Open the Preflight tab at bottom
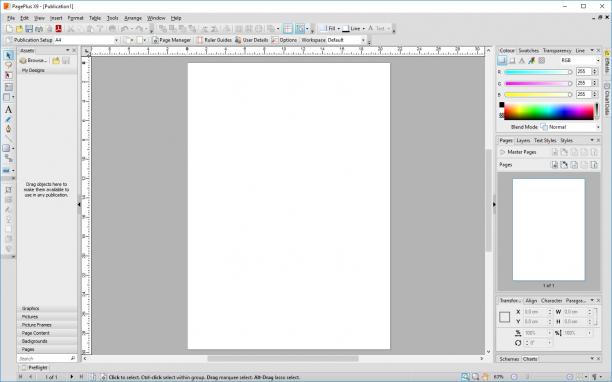Screen dimensions: 612x382 (x=34, y=368)
